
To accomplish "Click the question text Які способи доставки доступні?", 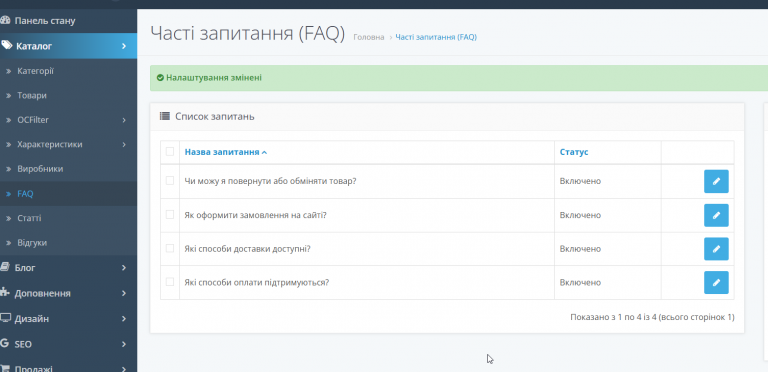I will [248, 249].
